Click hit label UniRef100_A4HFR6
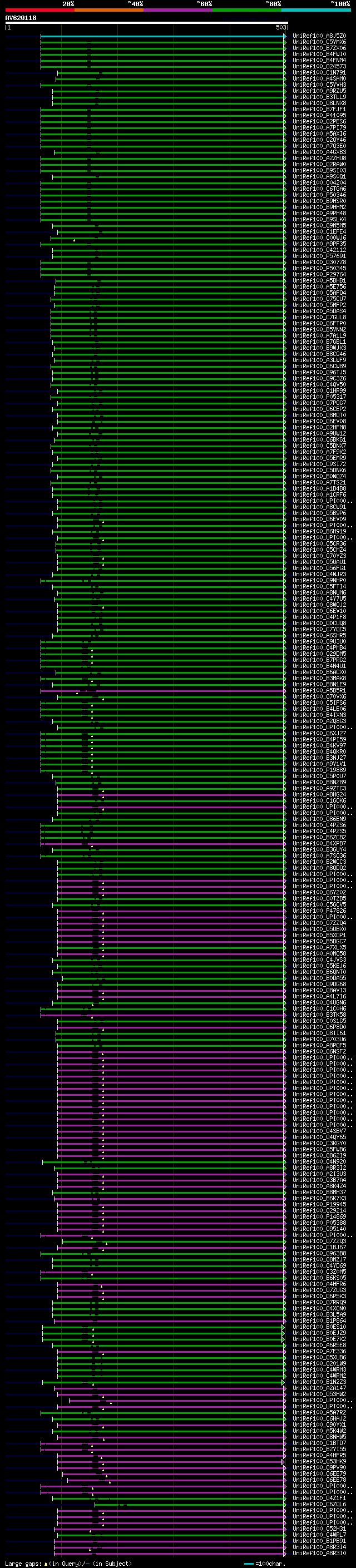Image resolution: width=356 pixels, height=1568 pixels. coord(319,1284)
